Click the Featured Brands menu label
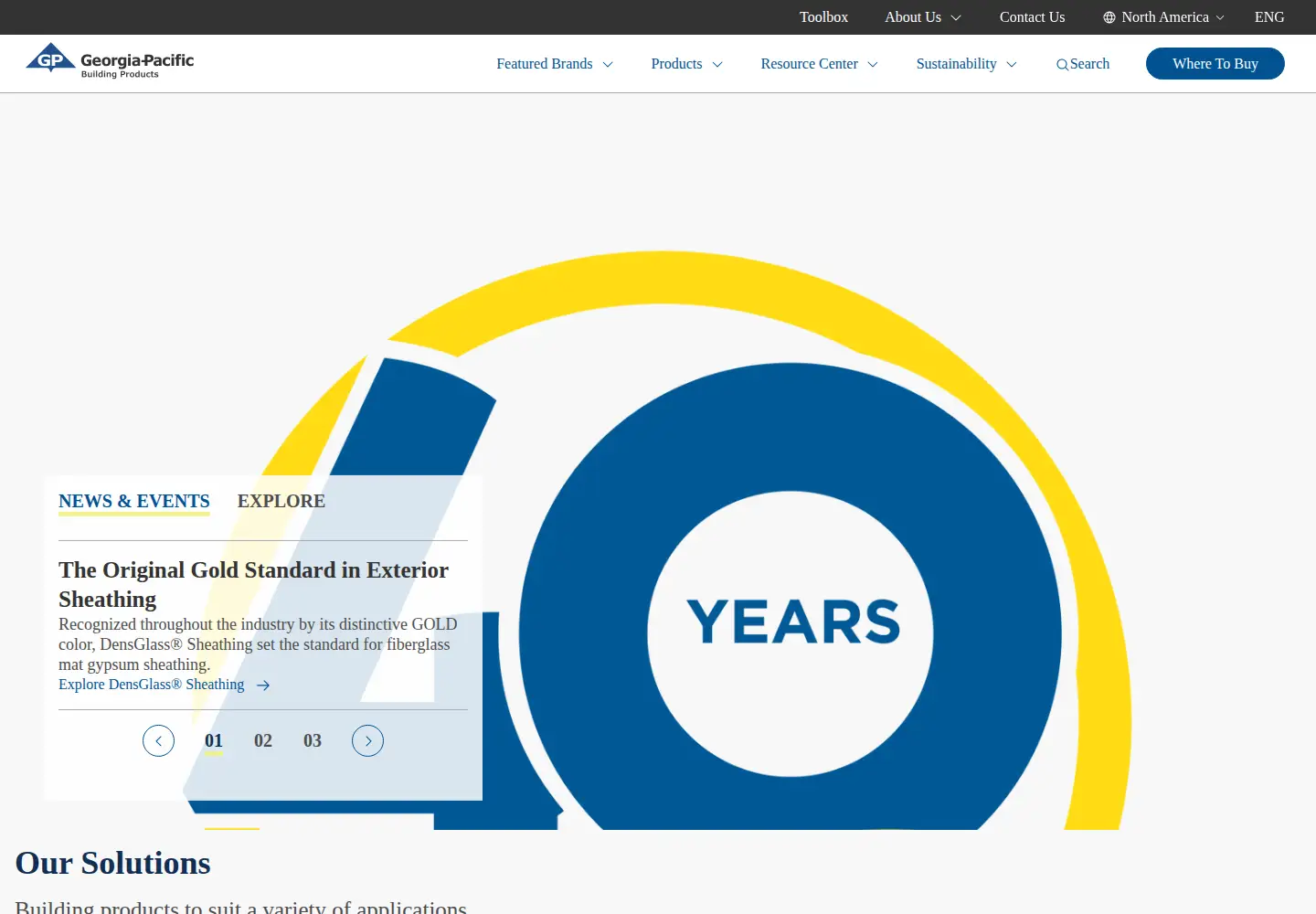1316x914 pixels. tap(545, 64)
